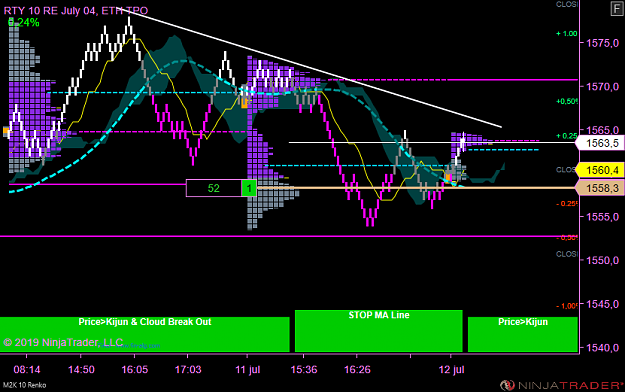Click the 11 jul date label
Viewport: 625px width, 392px height.
point(248,370)
